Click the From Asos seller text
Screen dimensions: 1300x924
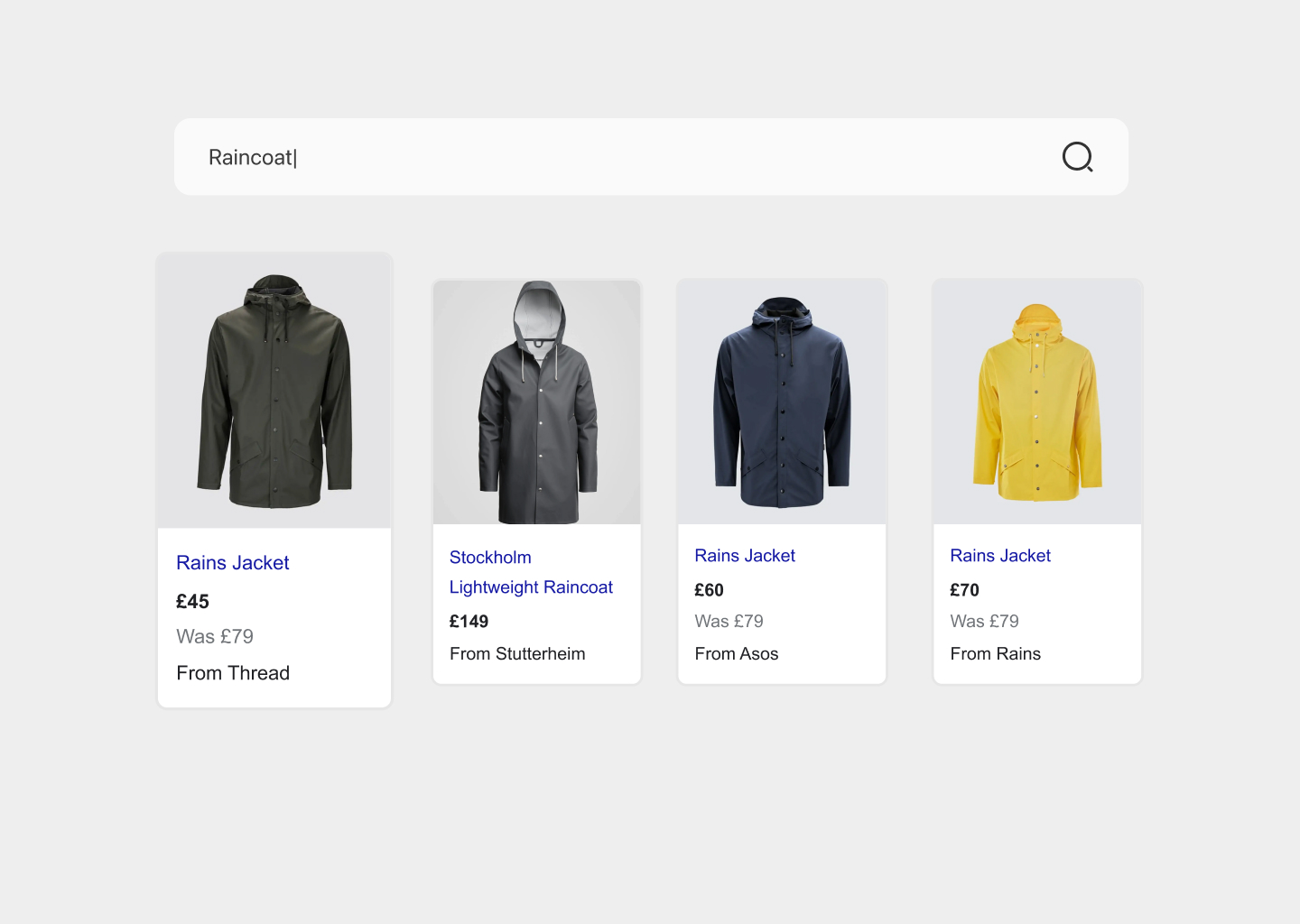[736, 654]
